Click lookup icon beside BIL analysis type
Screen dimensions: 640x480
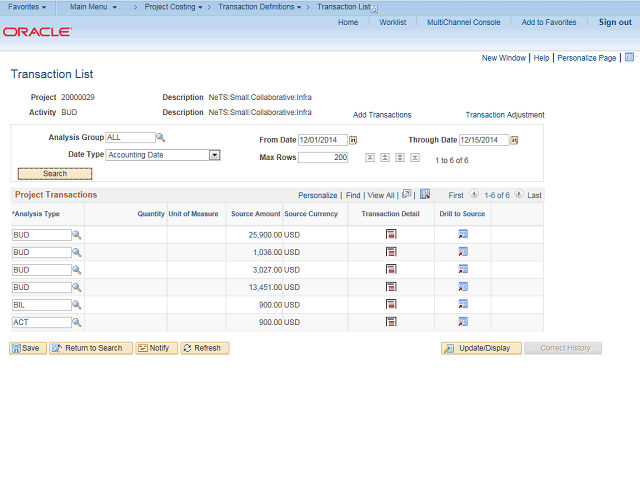(77, 305)
